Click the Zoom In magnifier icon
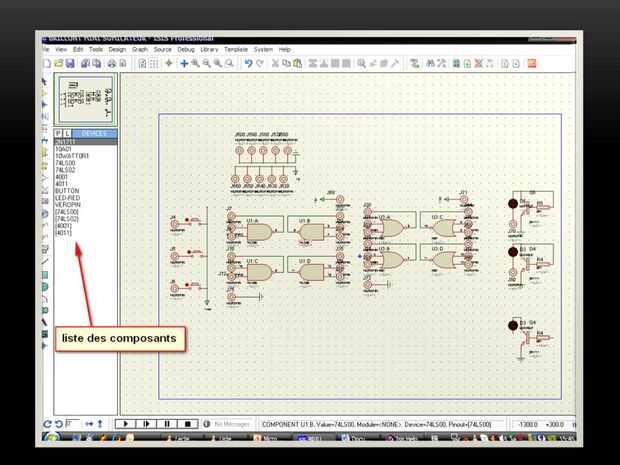The width and height of the screenshot is (620, 465). tap(195, 63)
